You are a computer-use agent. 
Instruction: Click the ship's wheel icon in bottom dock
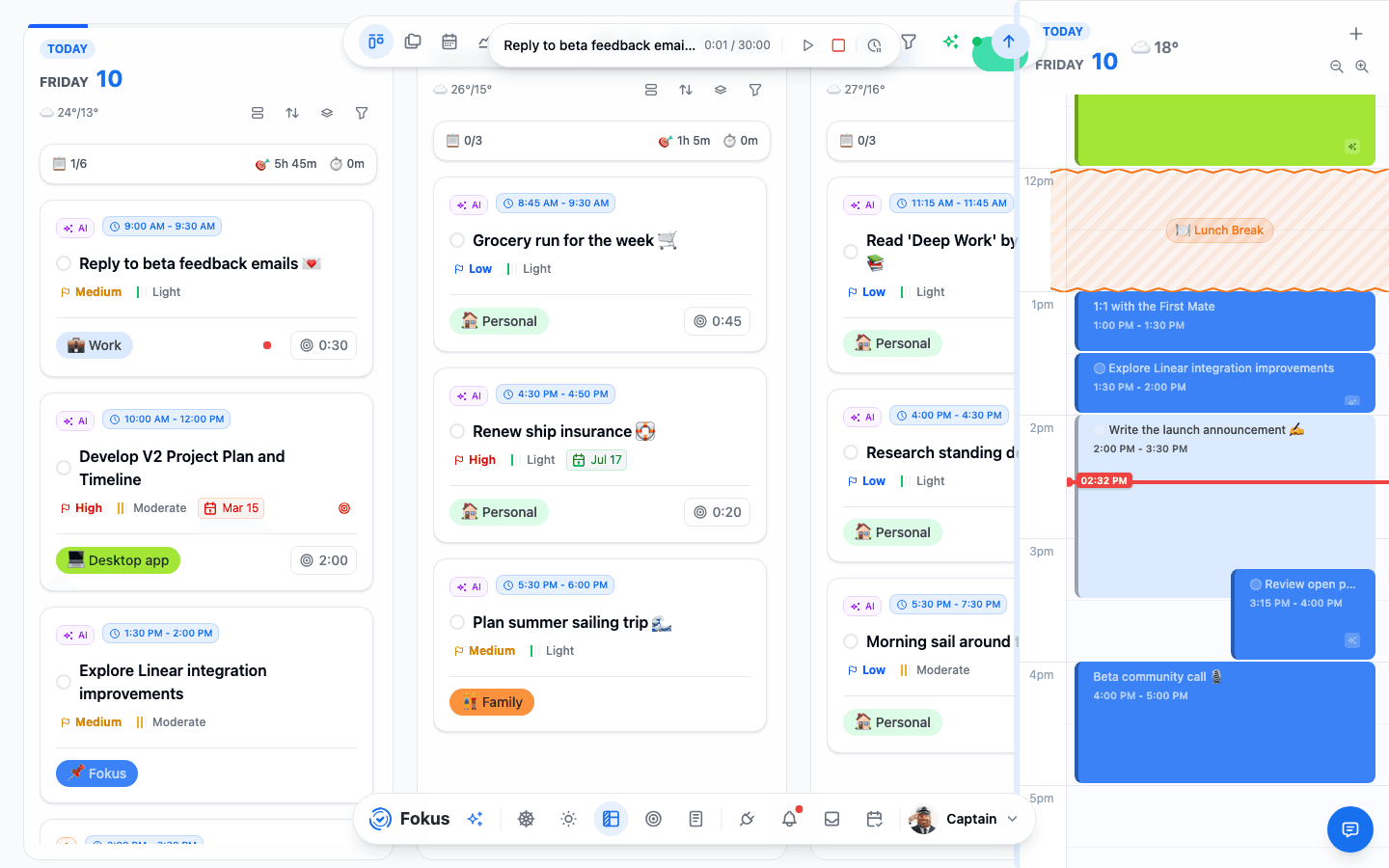[x=526, y=819]
